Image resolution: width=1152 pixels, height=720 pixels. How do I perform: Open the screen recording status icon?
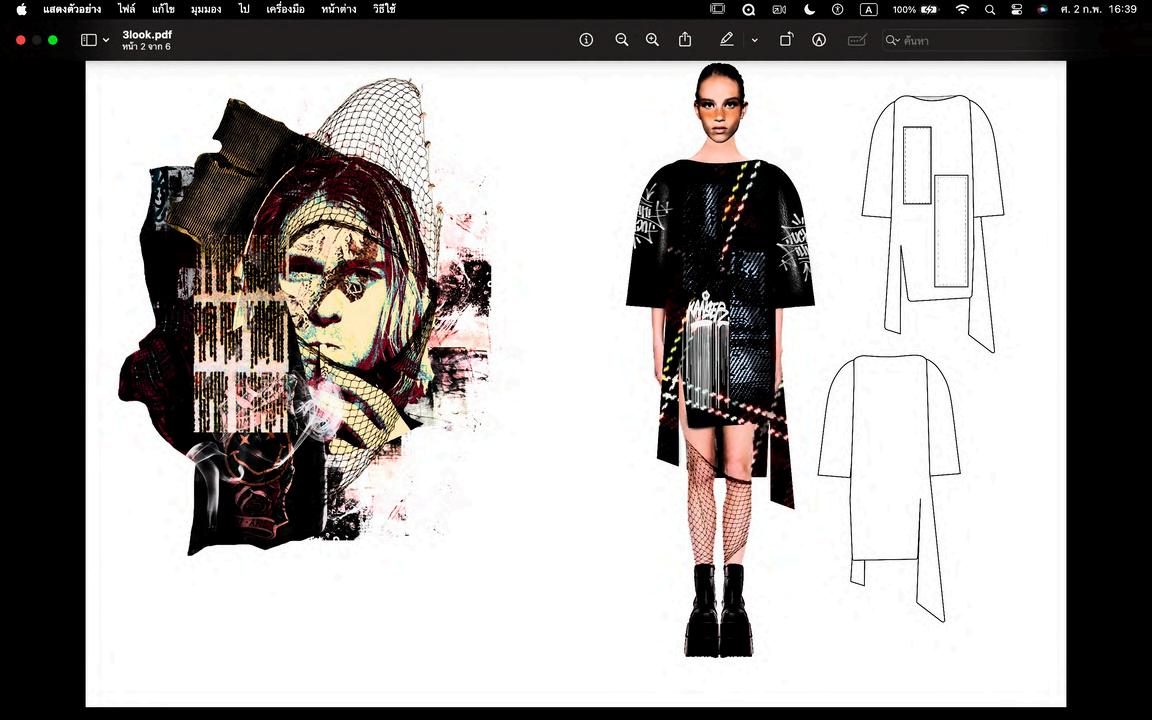point(779,10)
